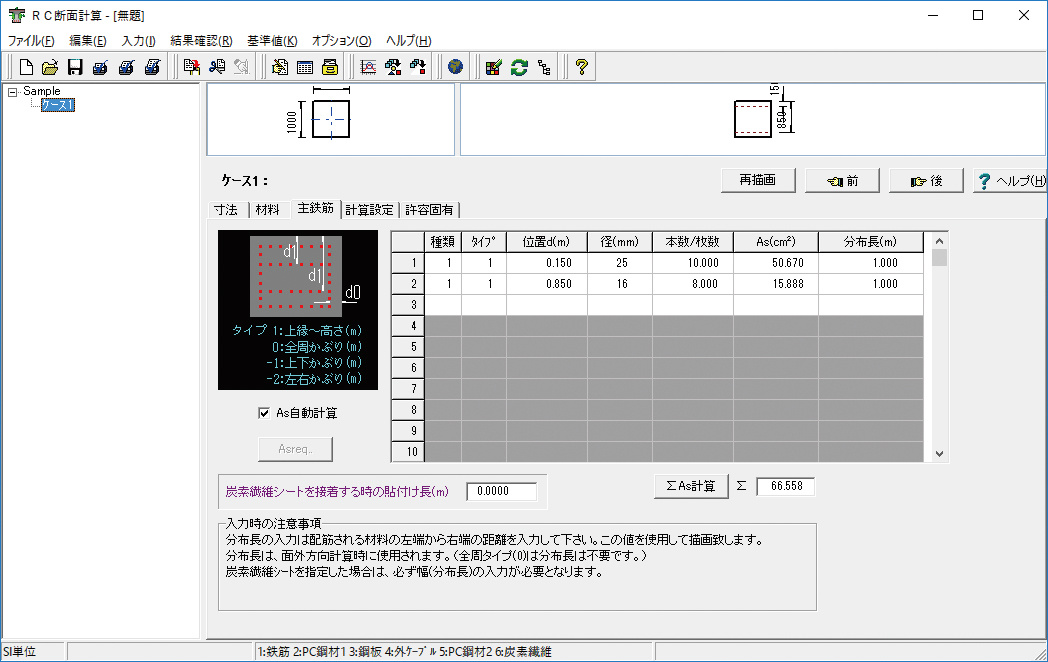This screenshot has height=662, width=1048.
Task: Click the globe icon in toolbar
Action: (456, 68)
